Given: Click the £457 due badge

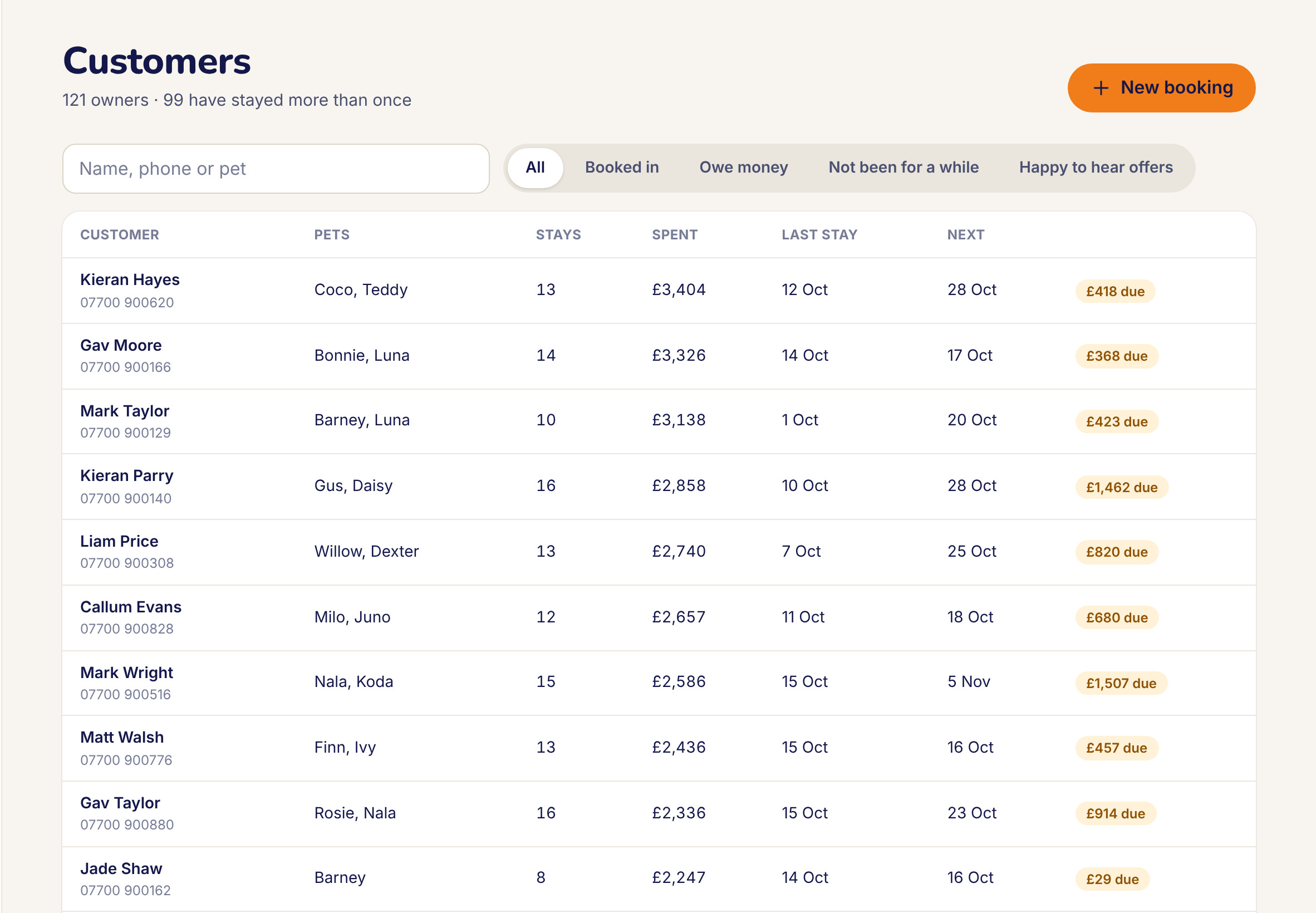Looking at the screenshot, I should point(1116,748).
